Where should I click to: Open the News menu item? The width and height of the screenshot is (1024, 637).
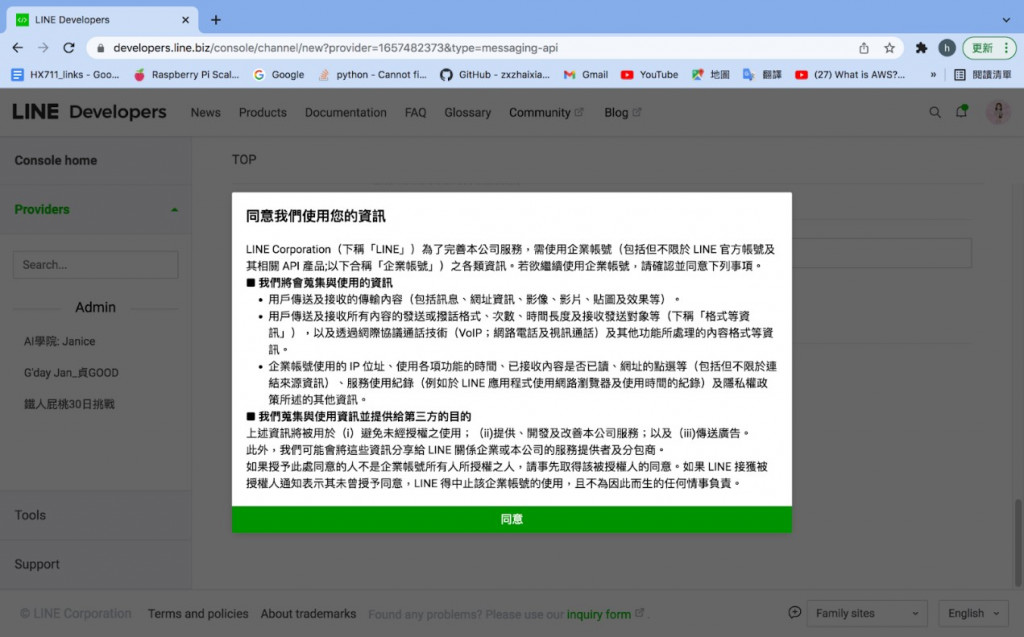click(206, 112)
